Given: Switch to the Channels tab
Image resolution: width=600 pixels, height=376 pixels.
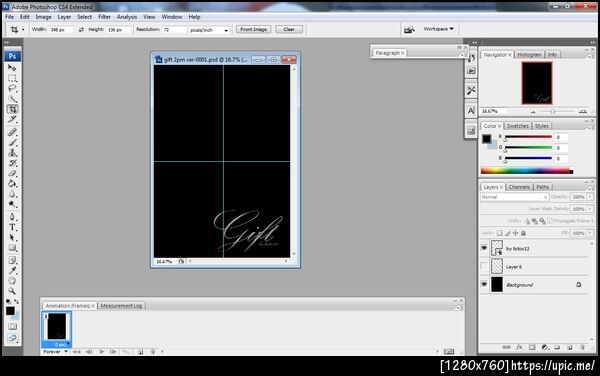Looking at the screenshot, I should (519, 187).
